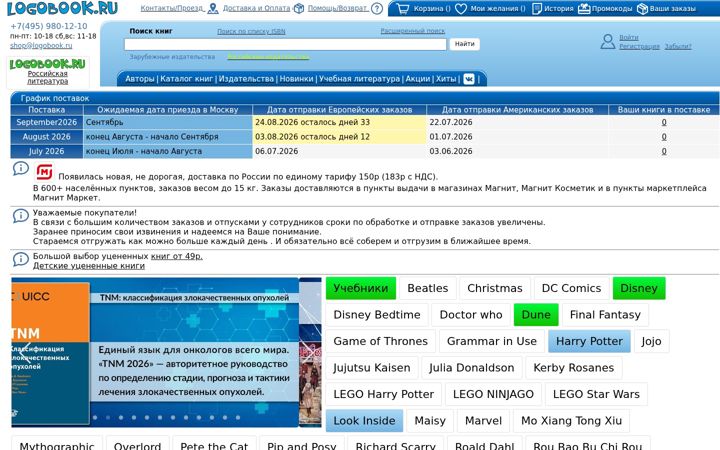Click the 0 books link in July 2026 row
This screenshot has height=450, width=720.
[x=664, y=151]
